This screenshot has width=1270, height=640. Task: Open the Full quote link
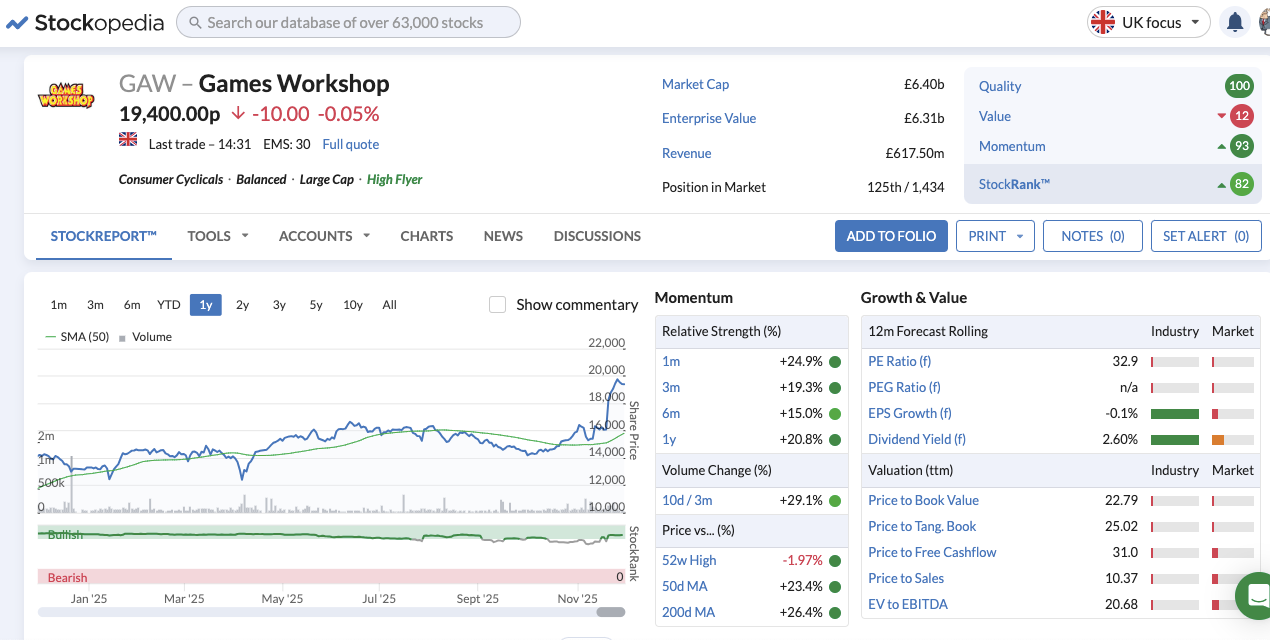pyautogui.click(x=351, y=144)
